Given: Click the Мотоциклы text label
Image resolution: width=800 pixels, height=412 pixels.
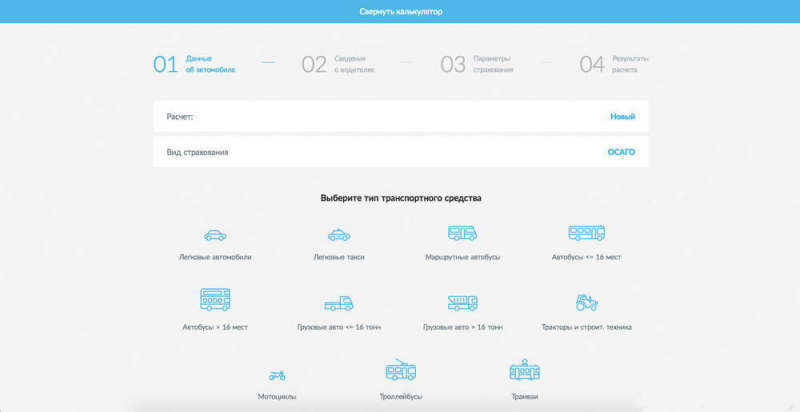Looking at the screenshot, I should 277,397.
